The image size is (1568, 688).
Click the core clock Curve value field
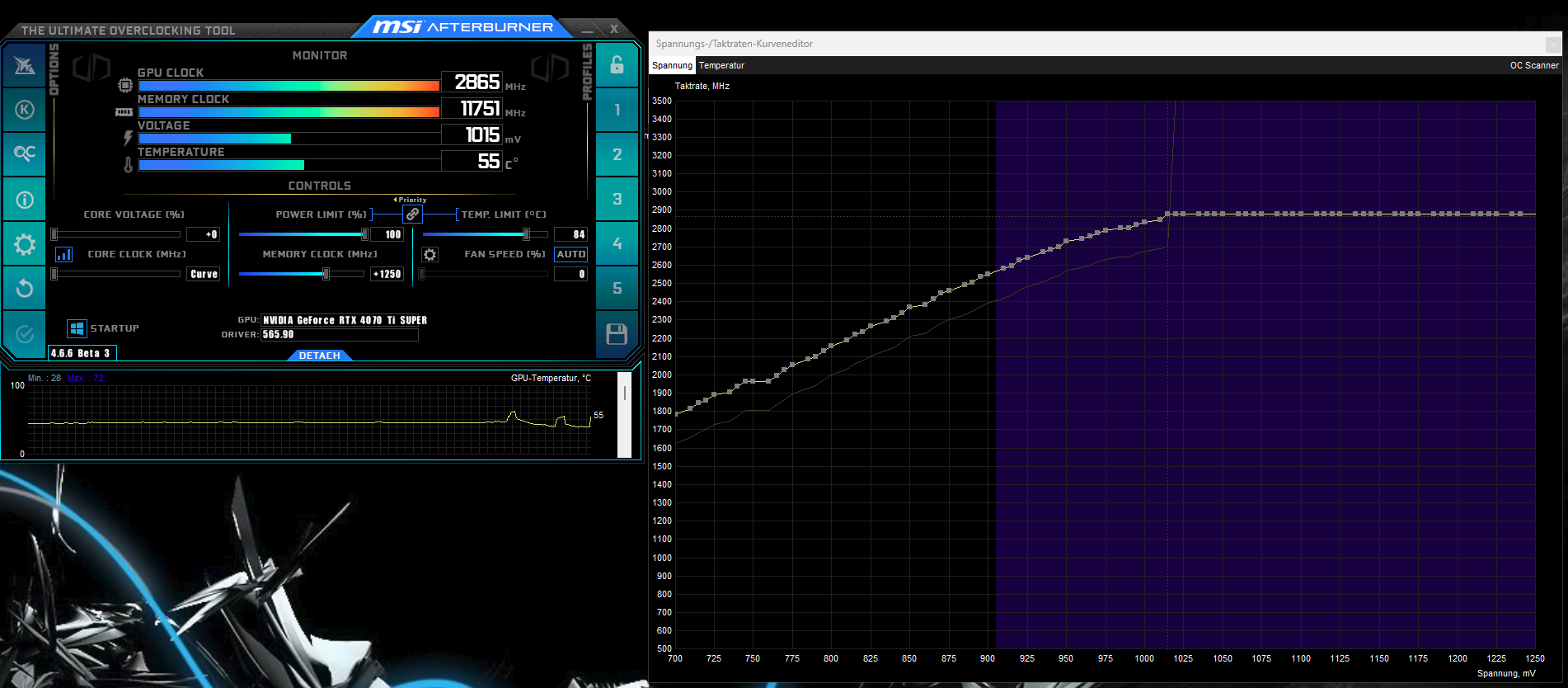[203, 274]
